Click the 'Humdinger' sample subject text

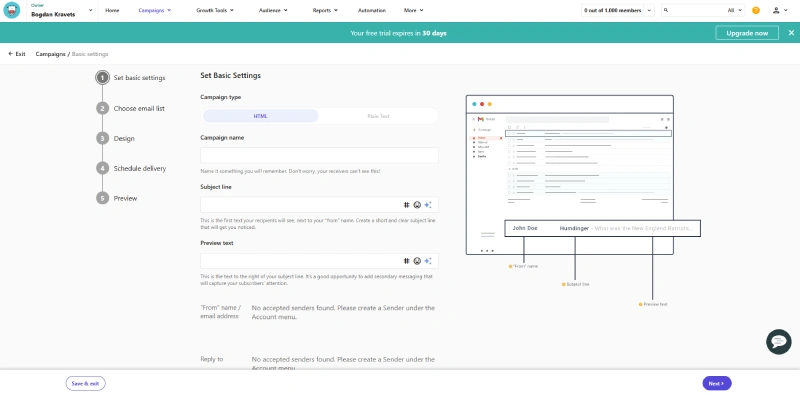[574, 228]
